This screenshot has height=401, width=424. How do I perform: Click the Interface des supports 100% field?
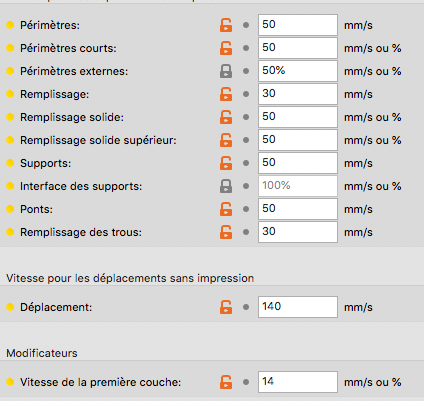[x=298, y=186]
